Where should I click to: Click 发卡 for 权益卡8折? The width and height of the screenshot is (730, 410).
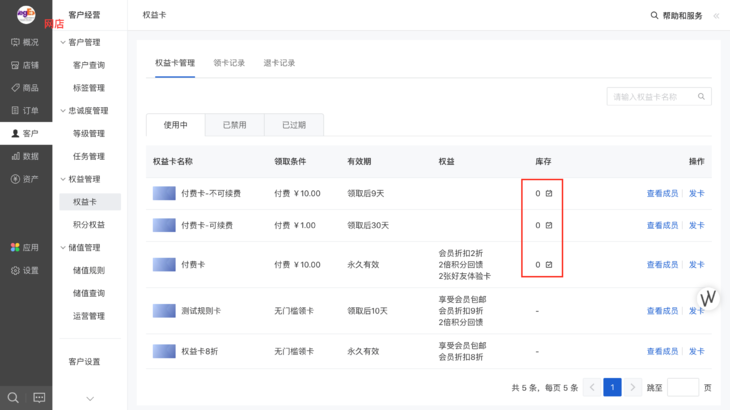coord(696,351)
